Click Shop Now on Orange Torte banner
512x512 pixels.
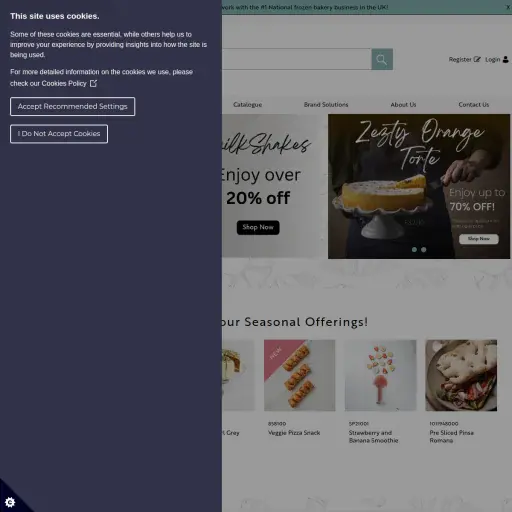coord(479,239)
